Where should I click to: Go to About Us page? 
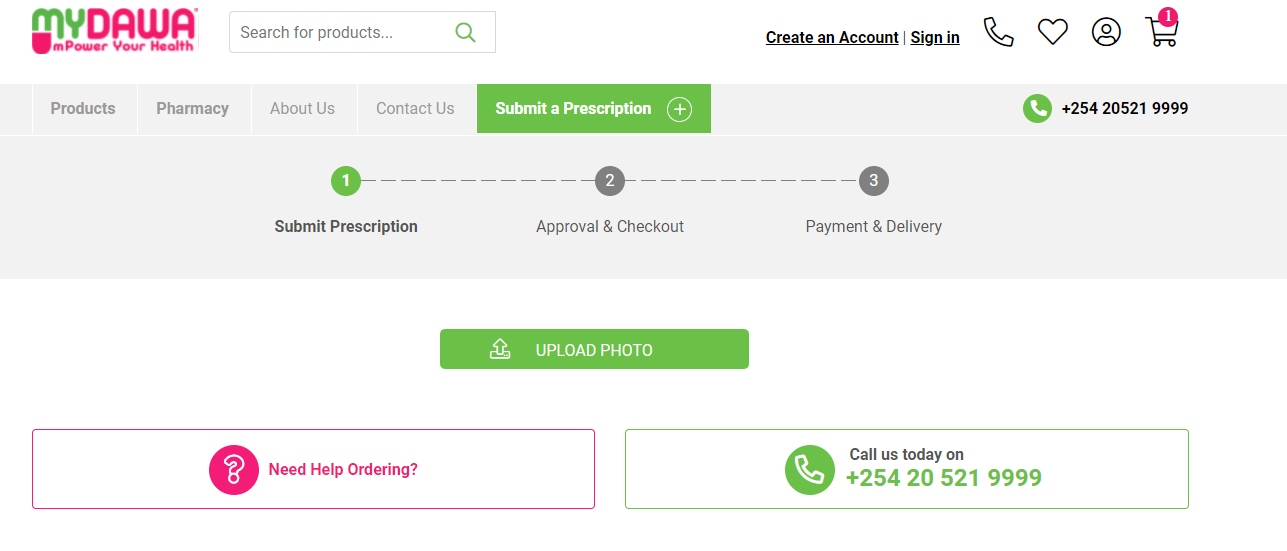(302, 109)
